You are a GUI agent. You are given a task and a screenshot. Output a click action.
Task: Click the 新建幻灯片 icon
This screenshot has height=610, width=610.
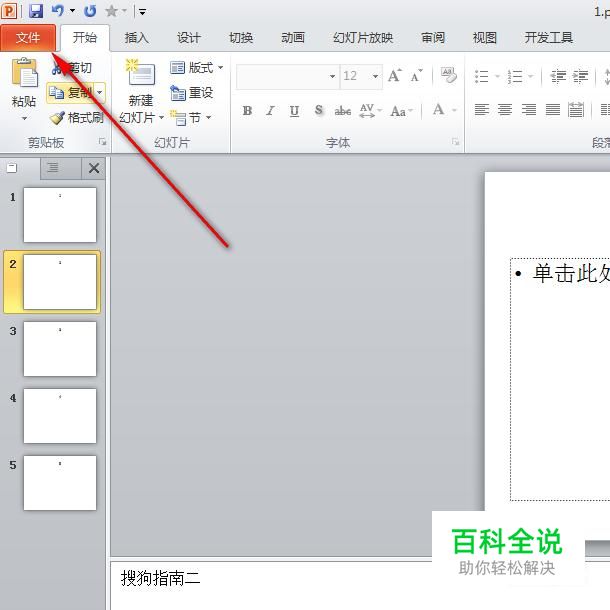pos(141,72)
